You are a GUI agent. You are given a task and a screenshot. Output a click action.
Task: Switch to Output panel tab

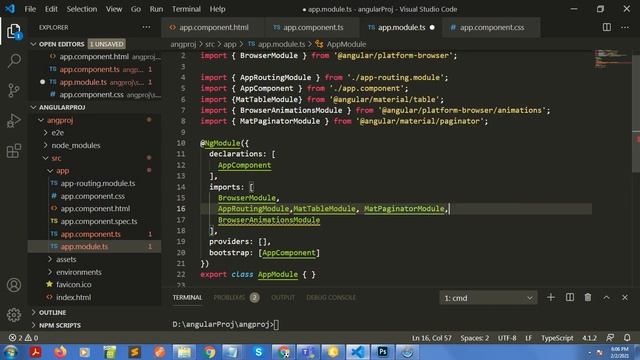[x=283, y=298]
